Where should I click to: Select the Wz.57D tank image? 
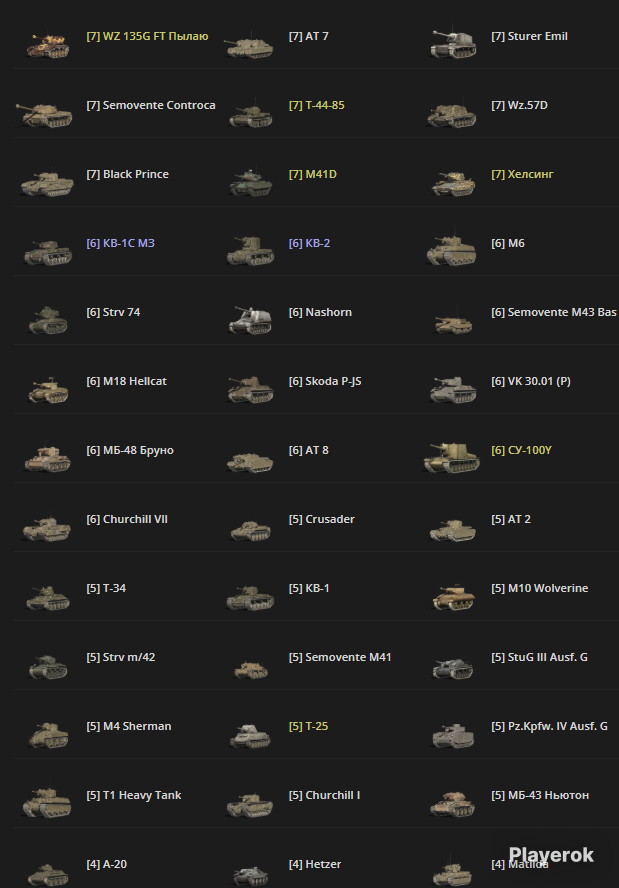pyautogui.click(x=451, y=115)
